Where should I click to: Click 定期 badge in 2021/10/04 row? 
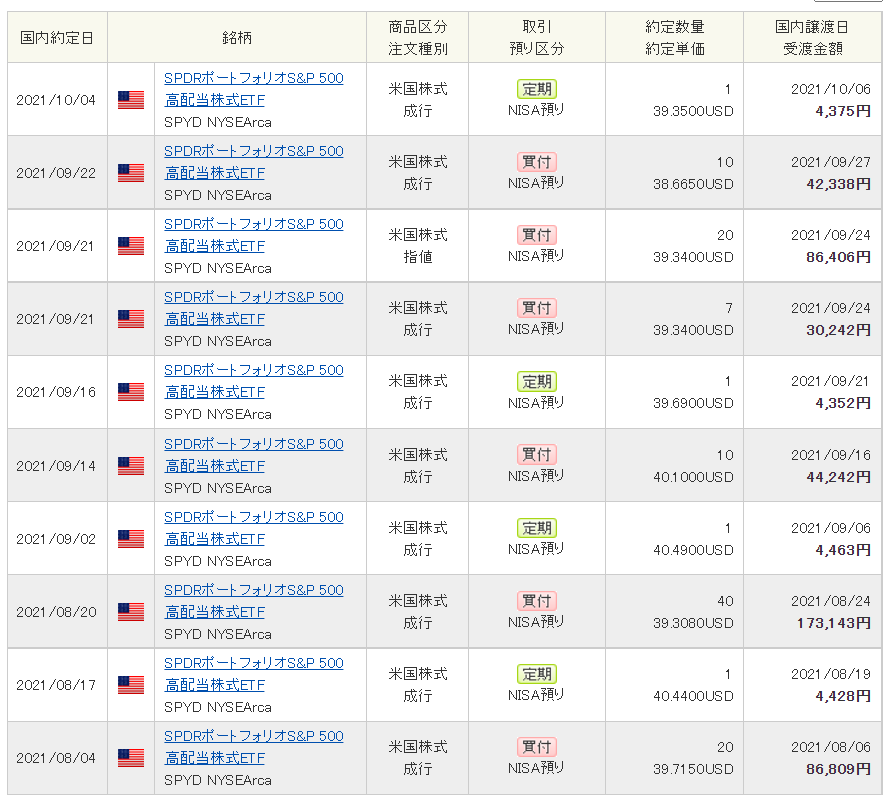(536, 89)
